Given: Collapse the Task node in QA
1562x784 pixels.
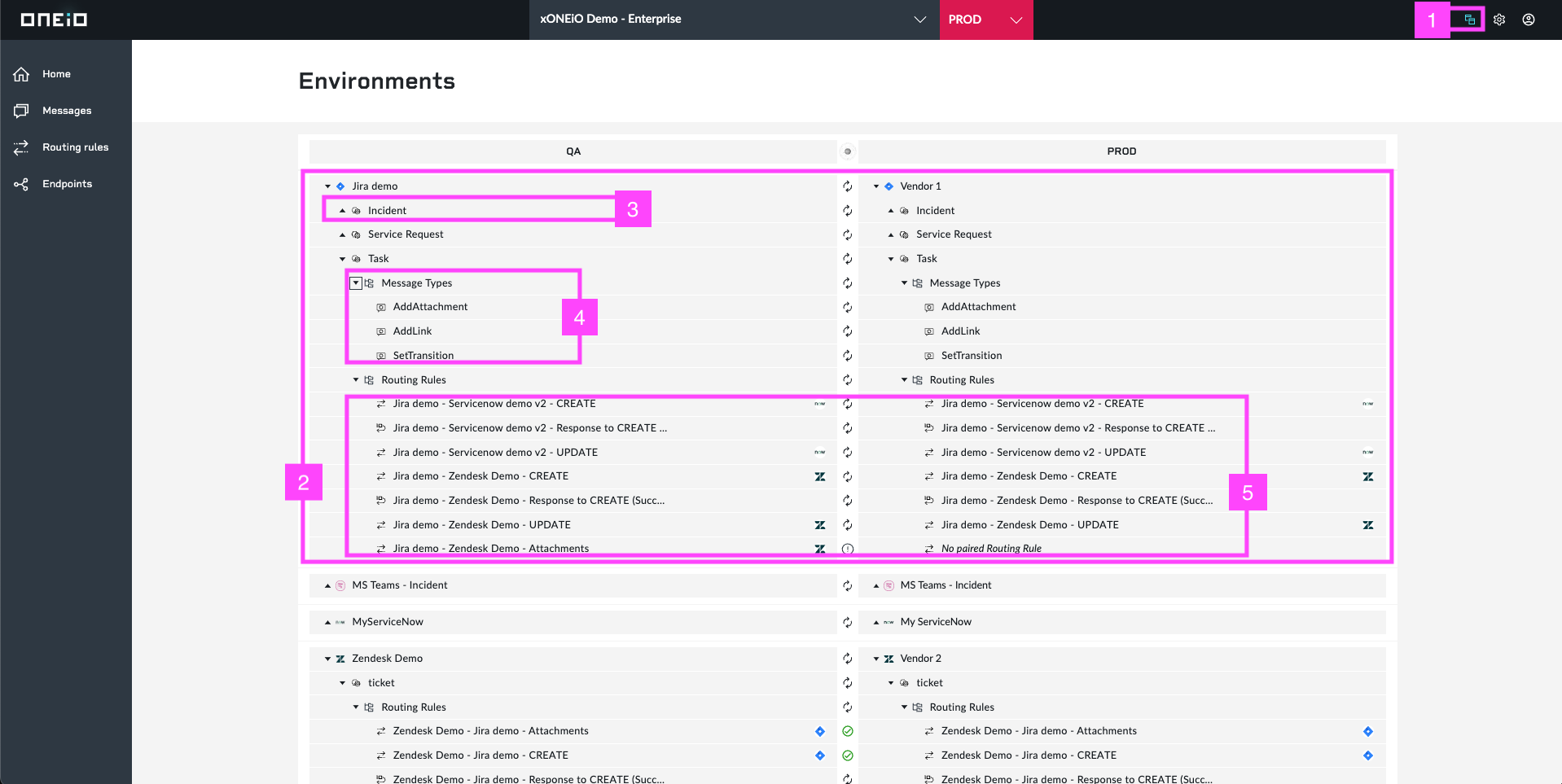Looking at the screenshot, I should [x=343, y=259].
